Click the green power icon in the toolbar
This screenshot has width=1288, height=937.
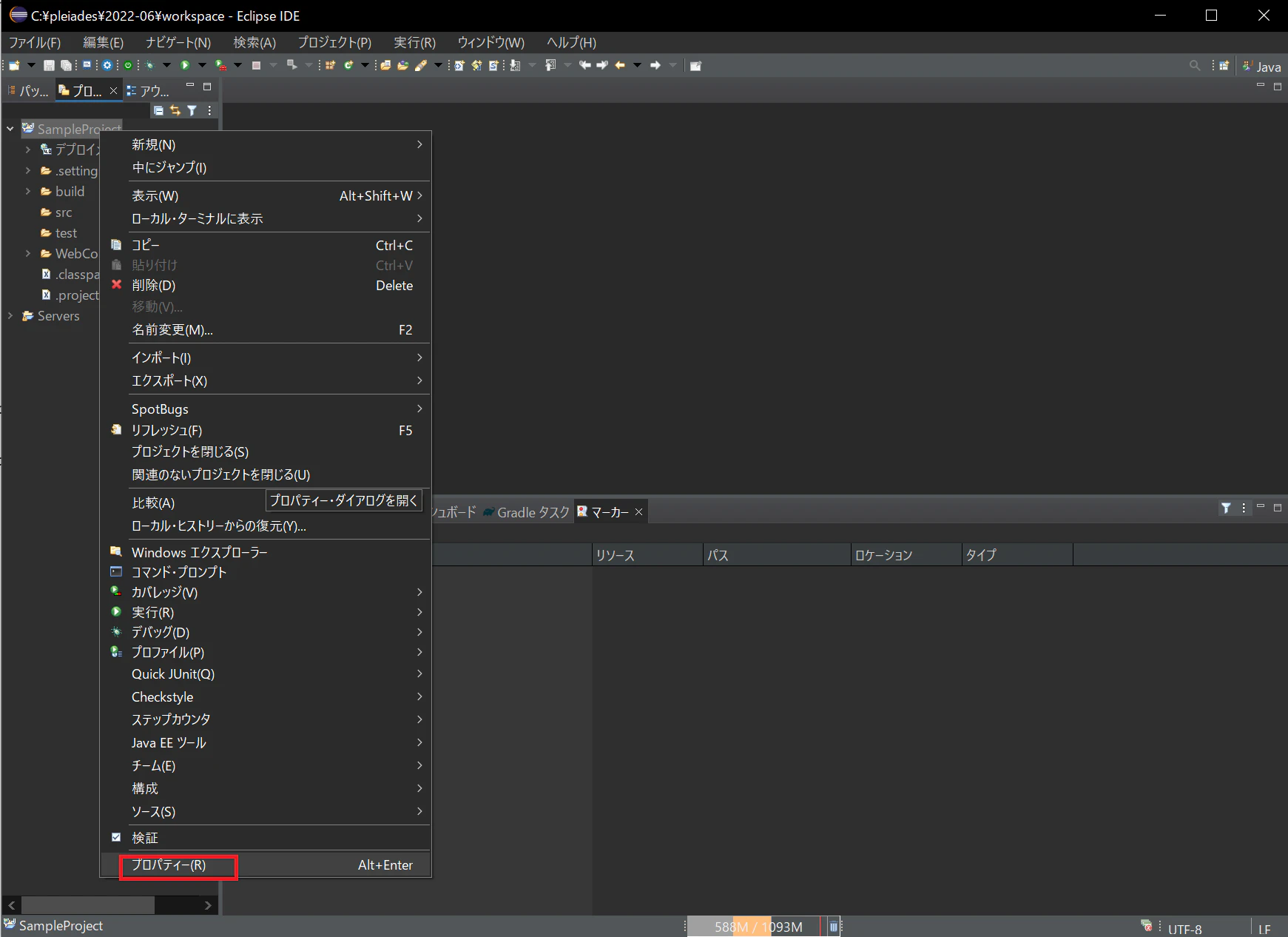click(x=128, y=65)
